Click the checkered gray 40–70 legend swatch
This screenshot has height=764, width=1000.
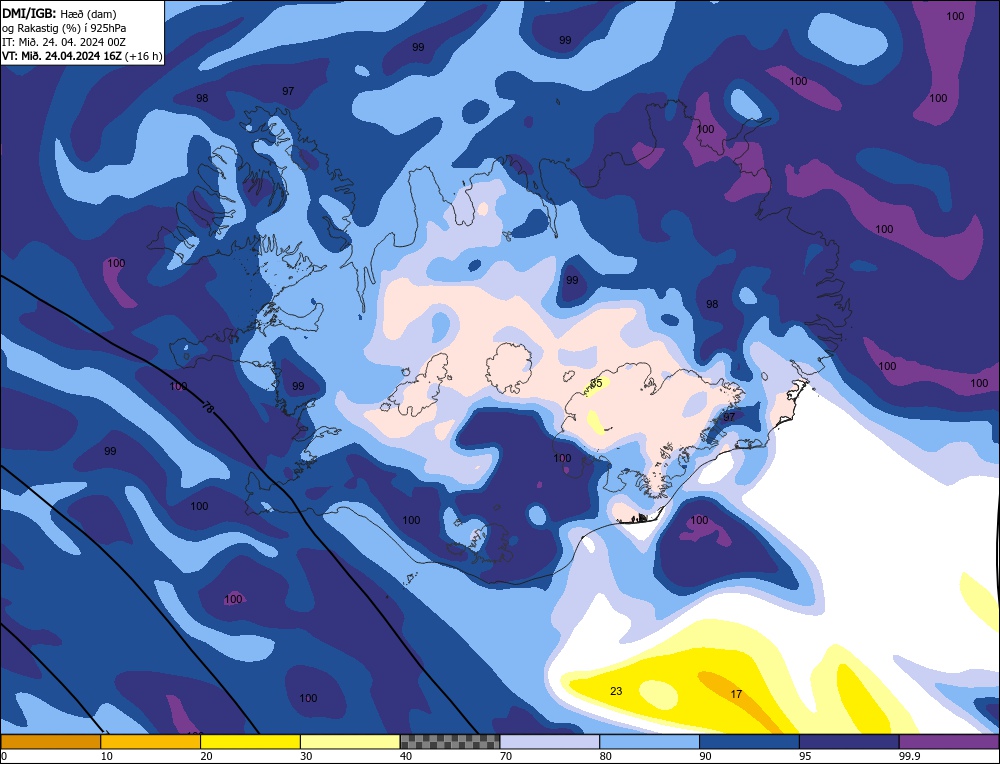[x=450, y=741]
